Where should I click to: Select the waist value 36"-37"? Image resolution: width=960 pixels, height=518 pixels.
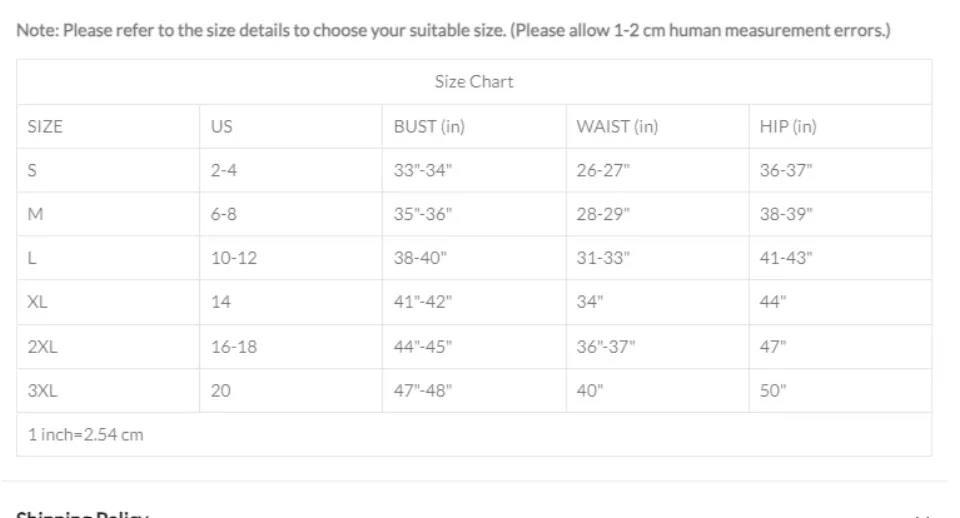pyautogui.click(x=605, y=347)
